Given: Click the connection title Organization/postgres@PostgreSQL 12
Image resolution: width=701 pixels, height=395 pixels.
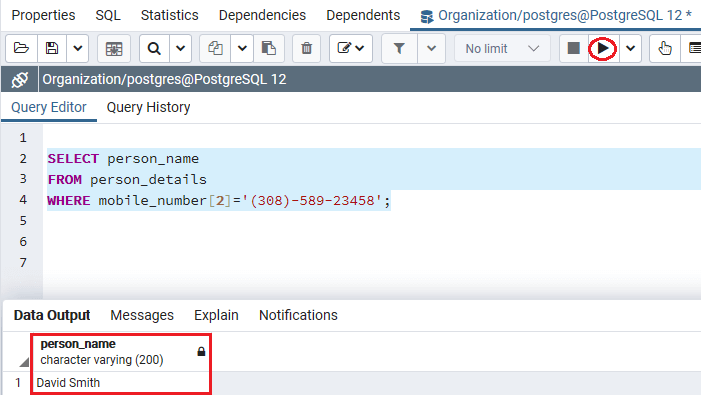Looking at the screenshot, I should tap(164, 80).
